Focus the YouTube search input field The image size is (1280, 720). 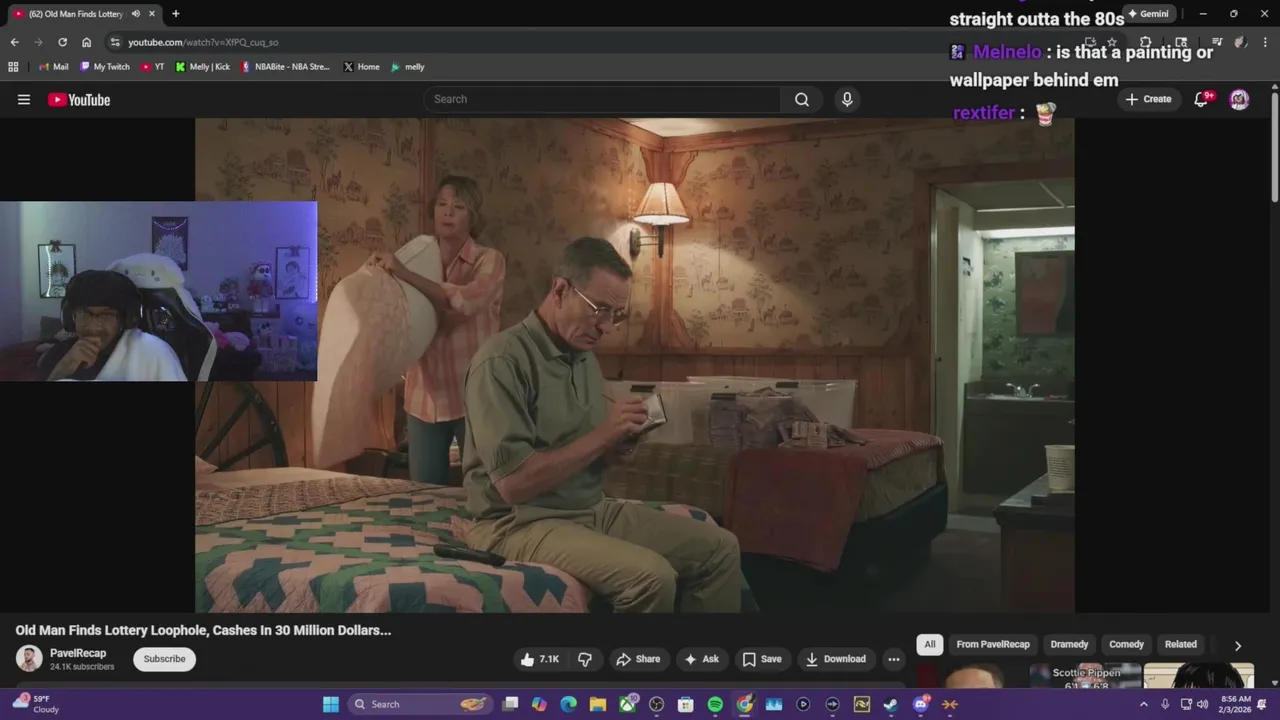click(x=602, y=99)
